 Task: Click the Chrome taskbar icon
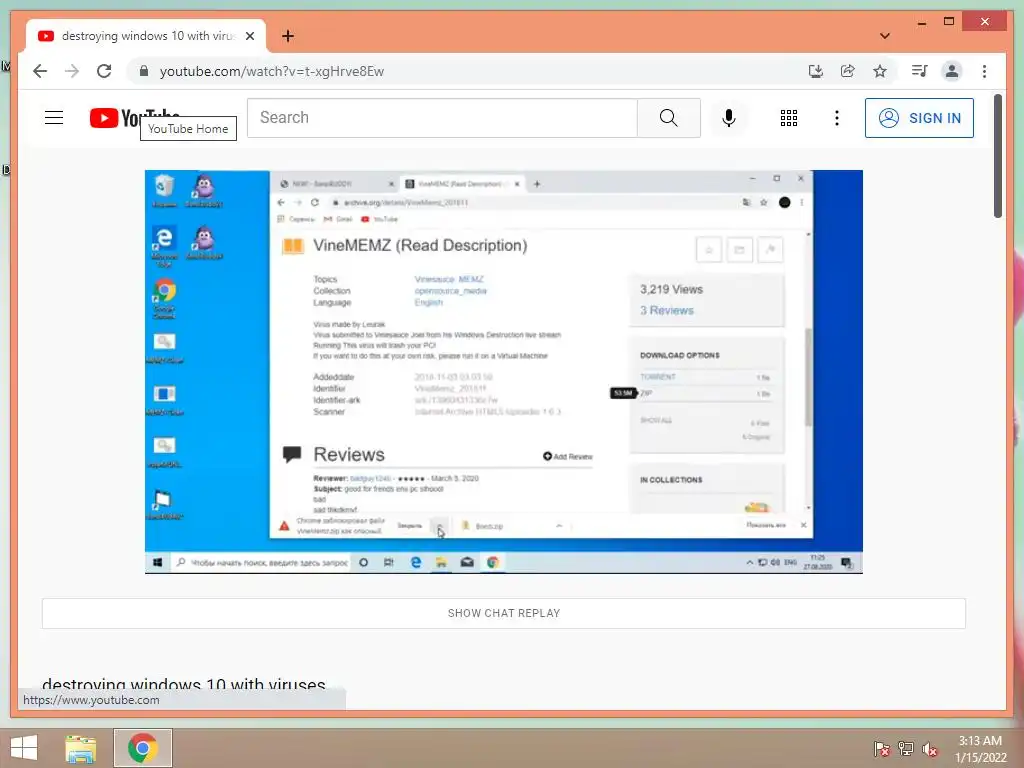[143, 748]
